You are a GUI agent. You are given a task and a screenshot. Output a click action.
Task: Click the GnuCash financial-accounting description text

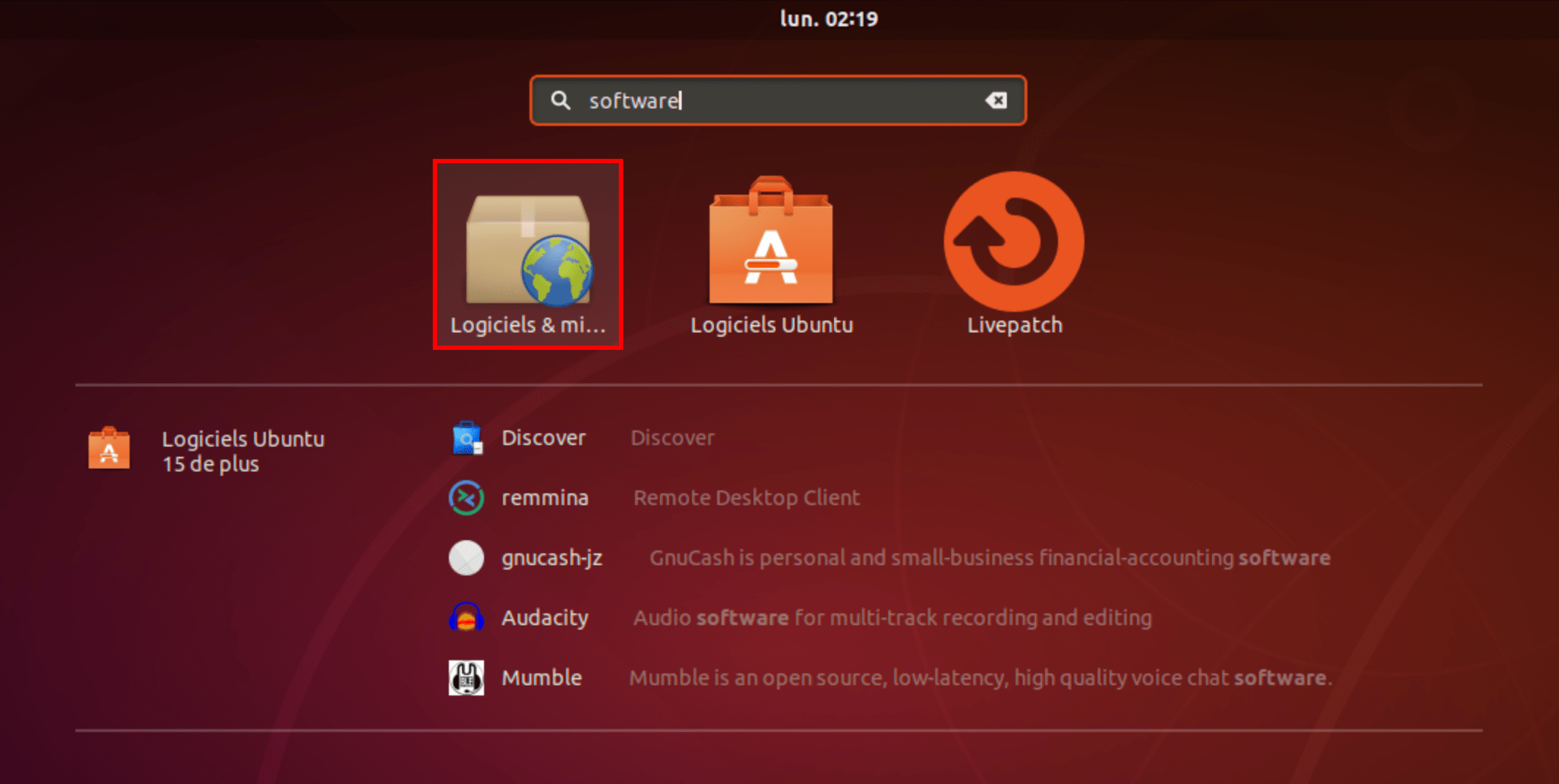(x=989, y=558)
